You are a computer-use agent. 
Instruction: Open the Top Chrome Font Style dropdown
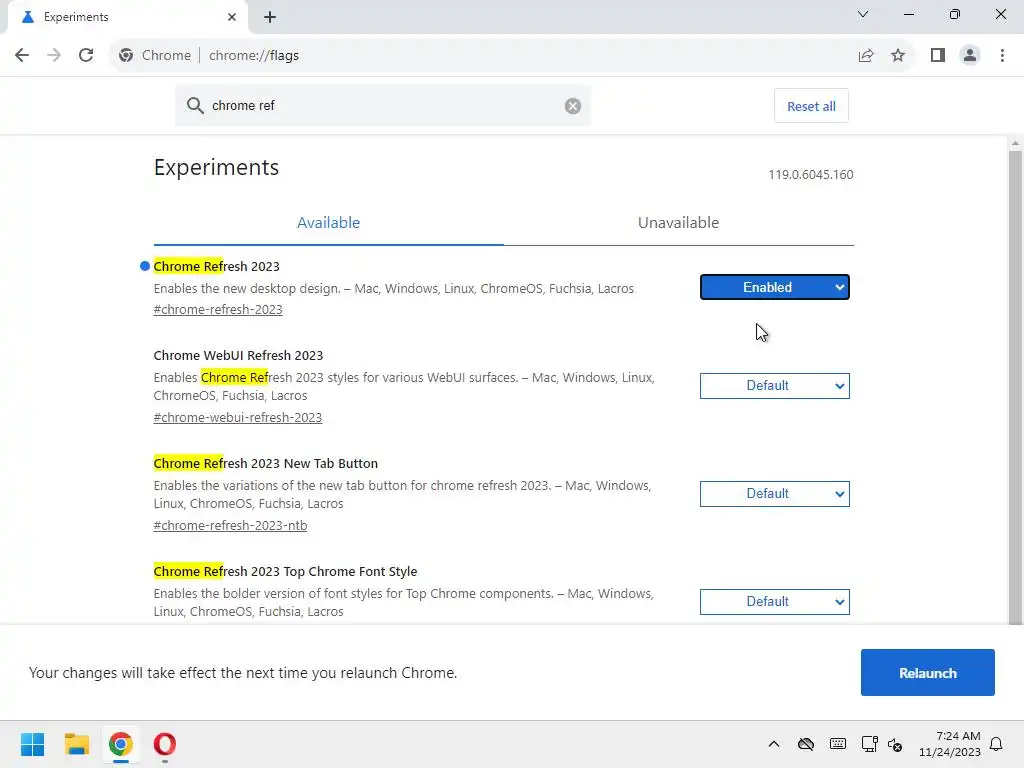click(x=775, y=601)
